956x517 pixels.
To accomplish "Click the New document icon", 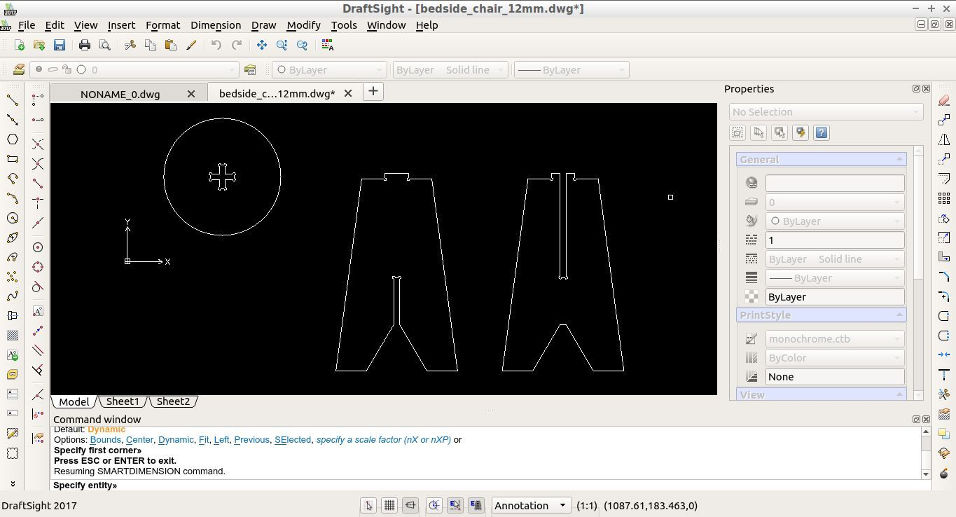I will [19, 45].
